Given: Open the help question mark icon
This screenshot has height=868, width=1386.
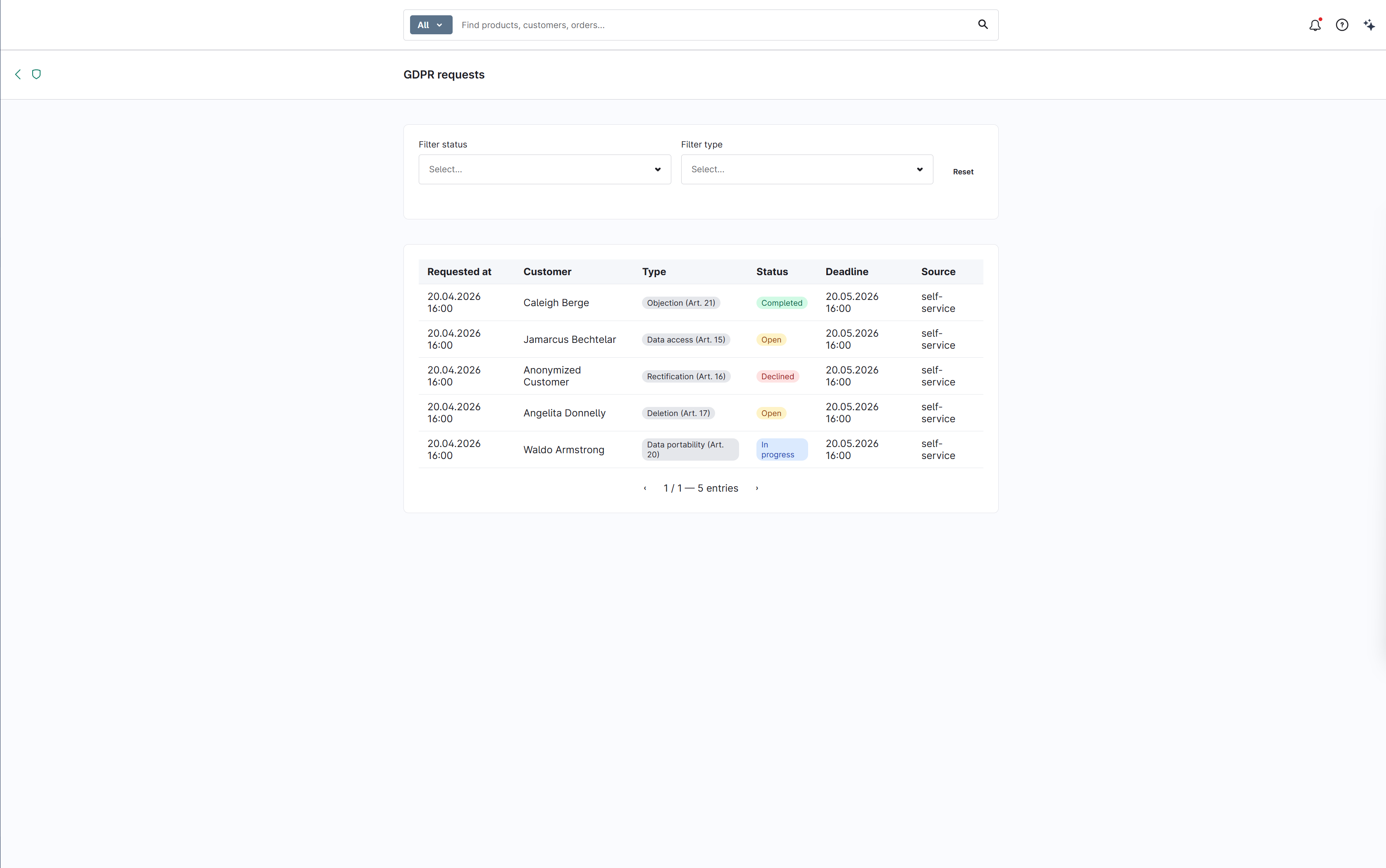Looking at the screenshot, I should [1342, 25].
